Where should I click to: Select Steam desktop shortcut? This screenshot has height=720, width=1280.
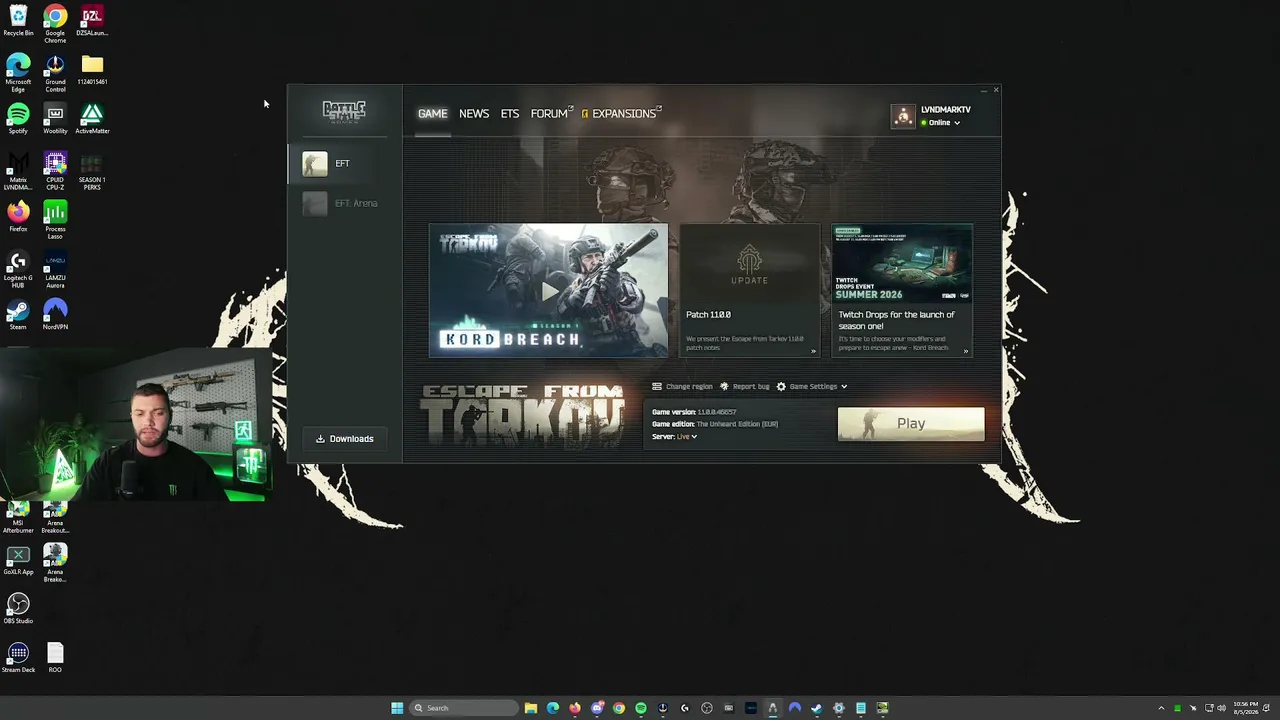18,315
